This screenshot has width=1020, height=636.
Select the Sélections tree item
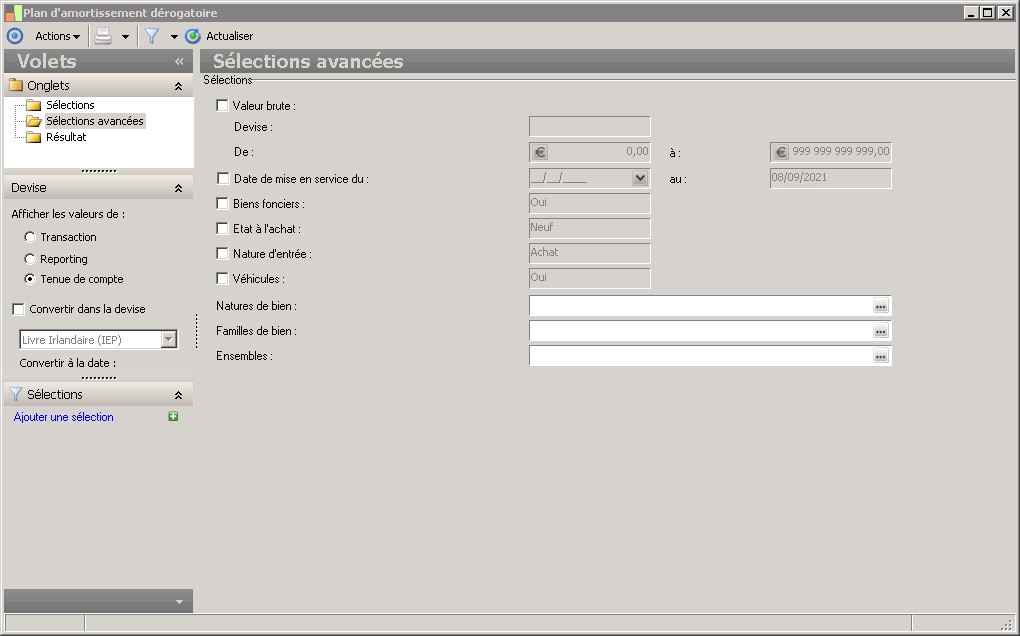coord(70,105)
